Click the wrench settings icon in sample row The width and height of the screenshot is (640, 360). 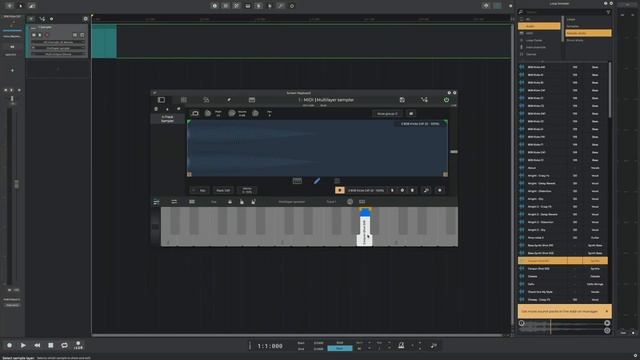click(426, 190)
